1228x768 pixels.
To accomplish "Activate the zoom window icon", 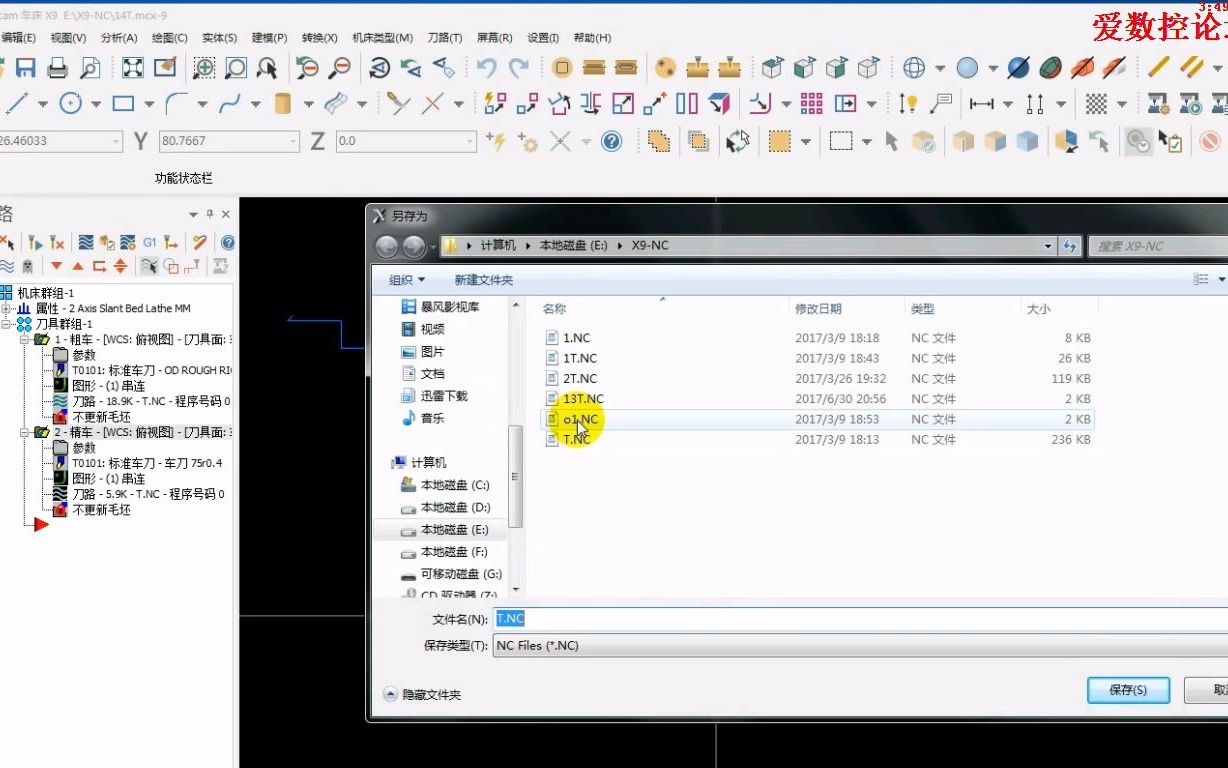I will coord(204,68).
